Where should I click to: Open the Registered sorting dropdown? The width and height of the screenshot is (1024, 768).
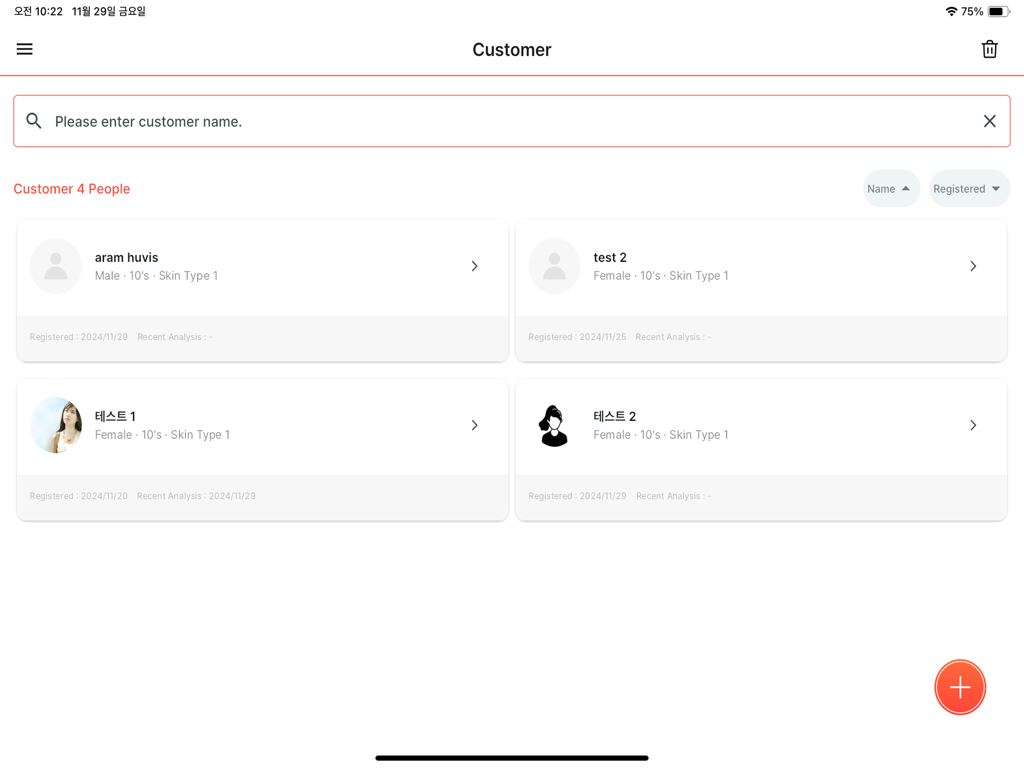[995, 188]
